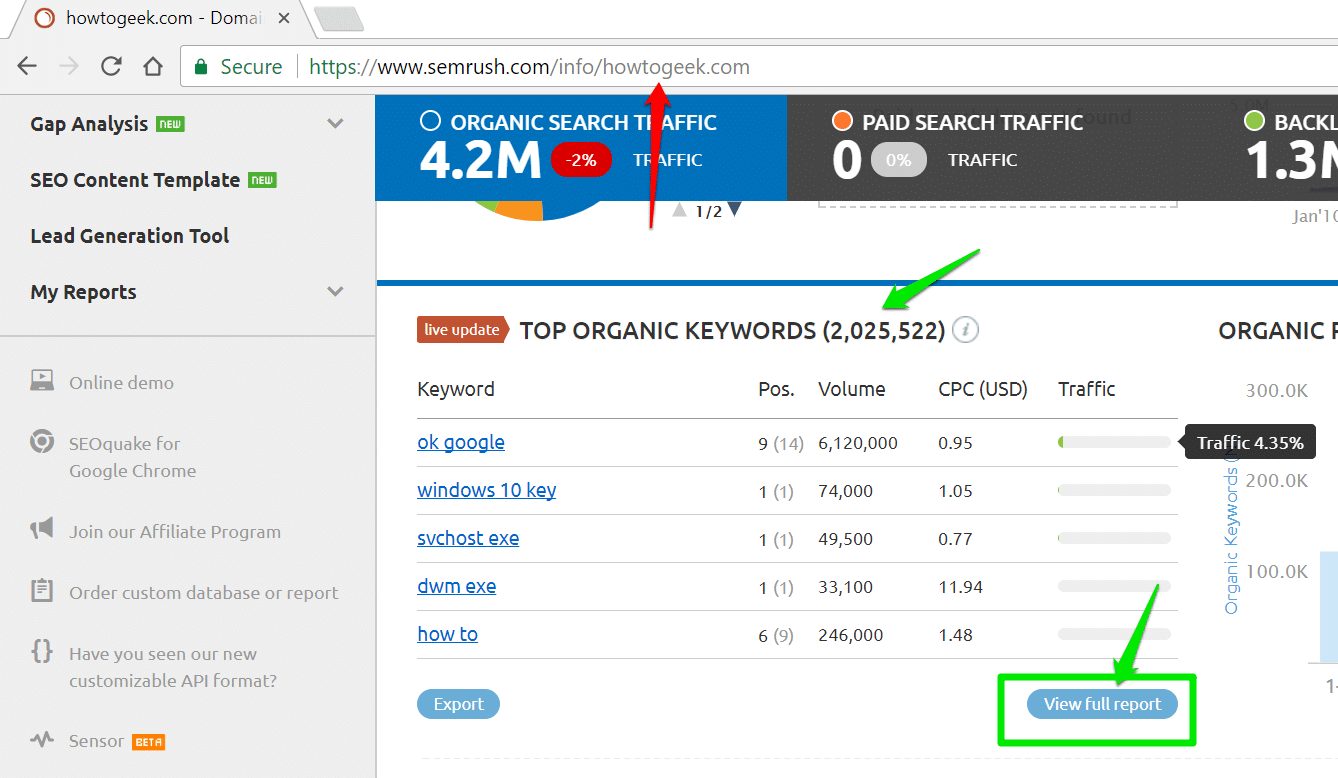This screenshot has width=1338, height=778.
Task: Click the Sensor BETA link
Action: click(117, 741)
